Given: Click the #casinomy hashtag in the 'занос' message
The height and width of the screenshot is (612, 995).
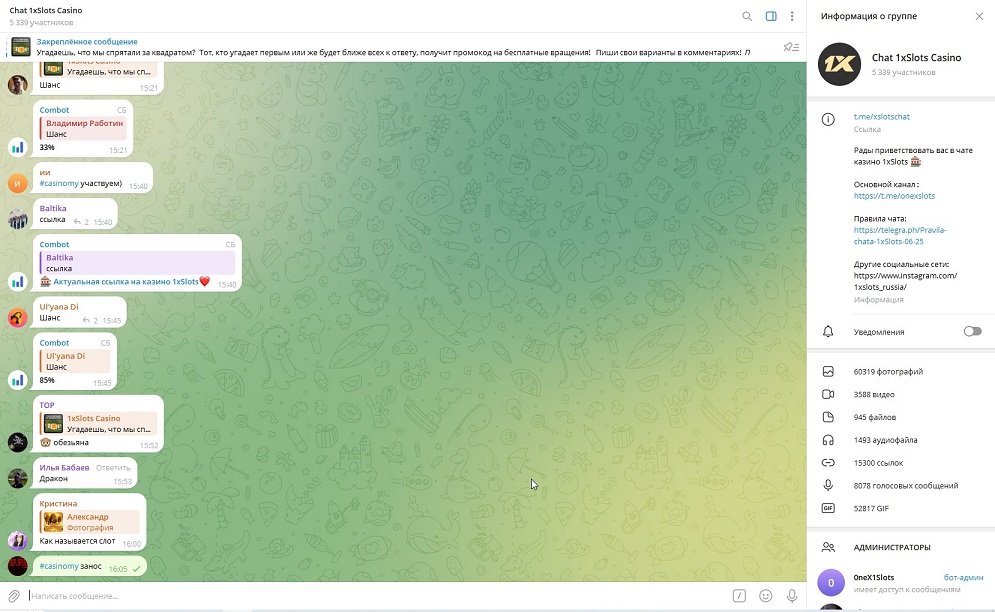Looking at the screenshot, I should [x=59, y=566].
